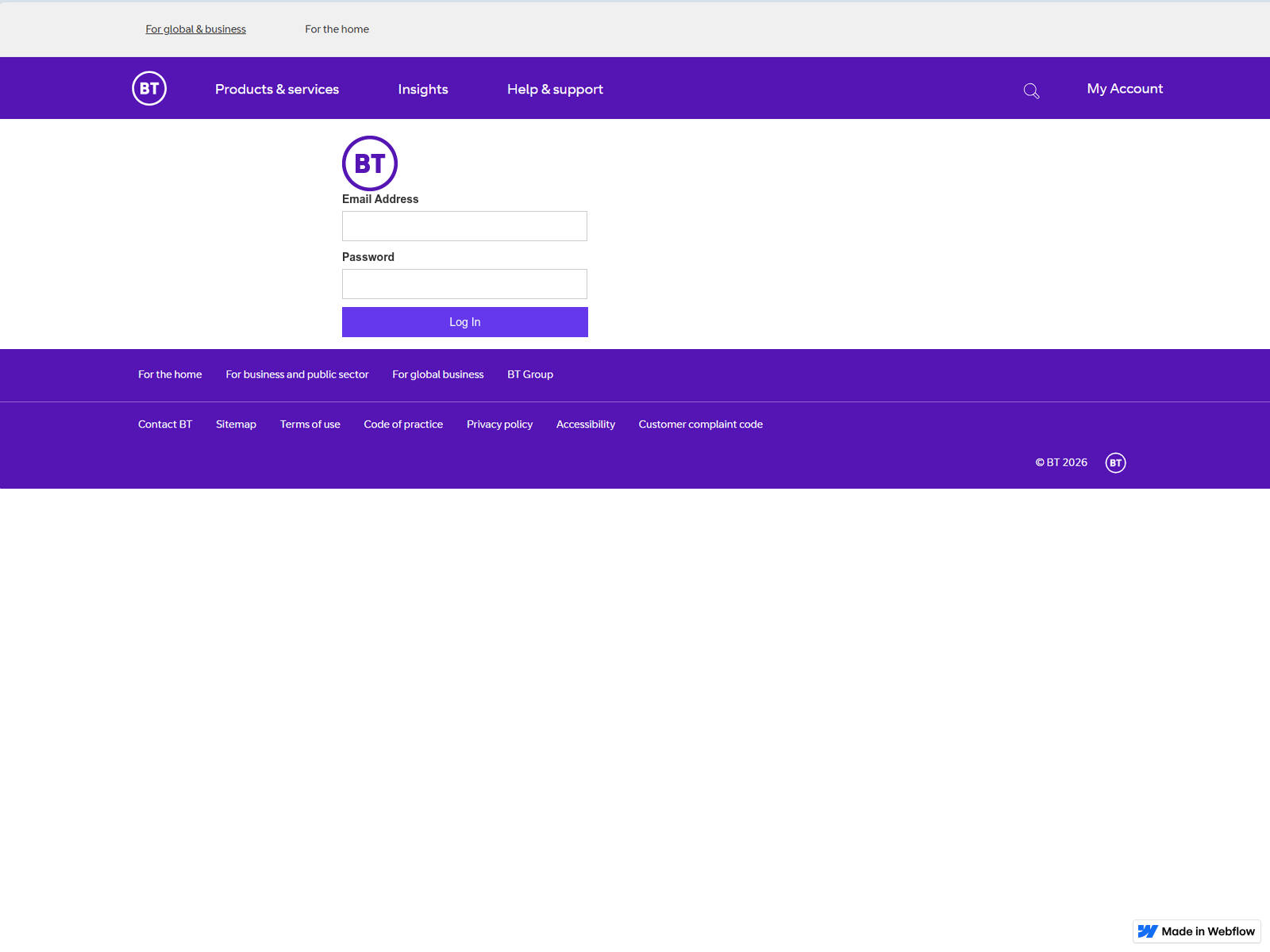Open footer link For the home

(170, 374)
